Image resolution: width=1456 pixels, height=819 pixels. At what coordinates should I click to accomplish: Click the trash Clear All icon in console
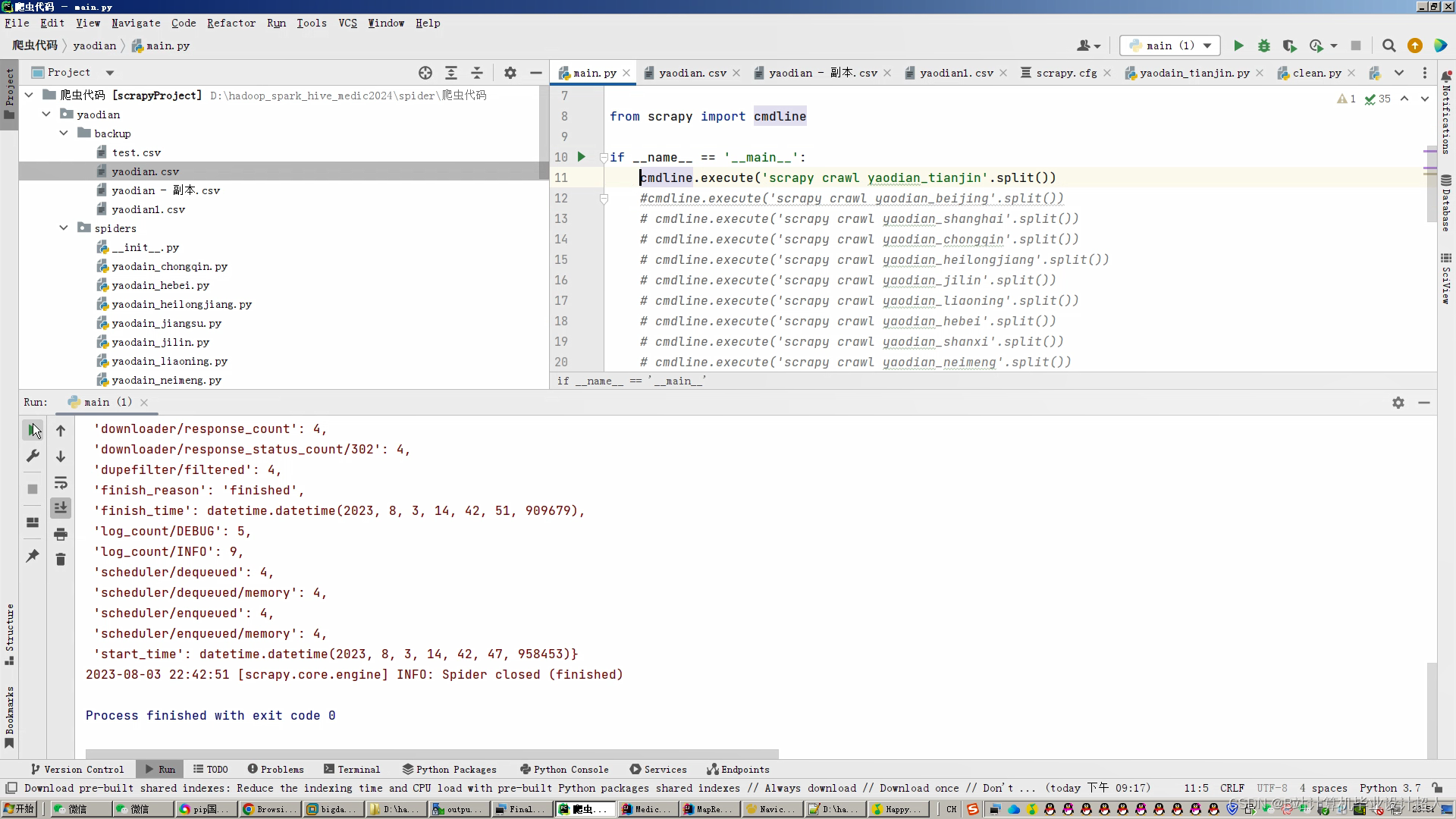[x=61, y=560]
